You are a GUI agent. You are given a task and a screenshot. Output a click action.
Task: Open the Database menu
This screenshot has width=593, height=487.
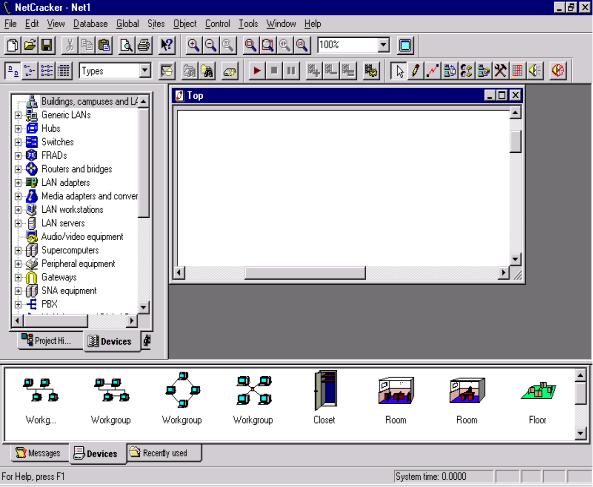point(90,24)
